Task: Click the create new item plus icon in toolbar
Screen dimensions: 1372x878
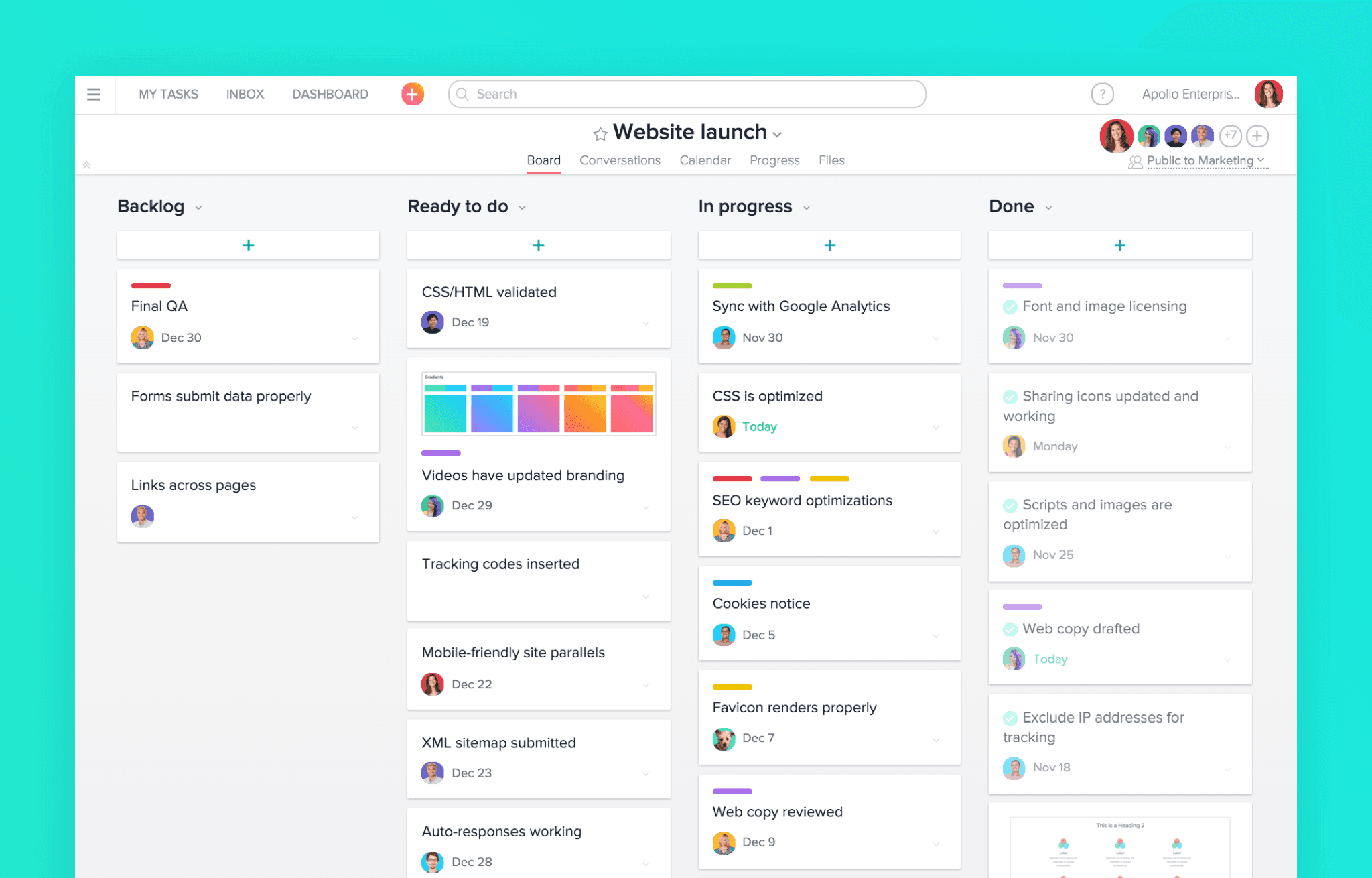Action: pos(411,95)
